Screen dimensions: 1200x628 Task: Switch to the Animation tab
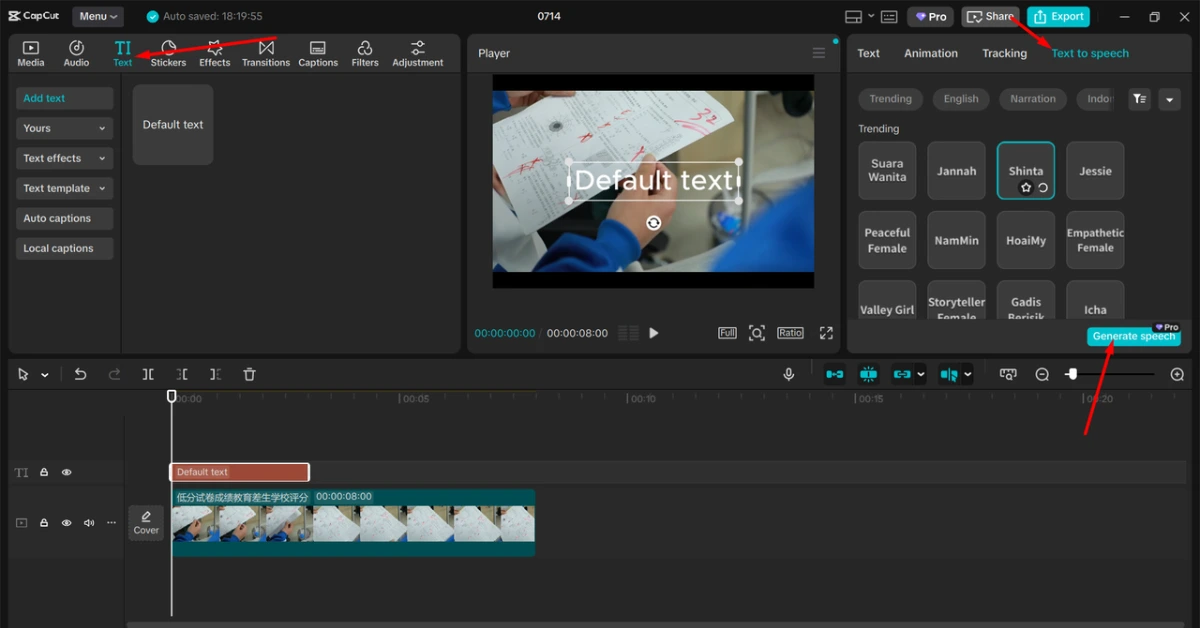[930, 53]
